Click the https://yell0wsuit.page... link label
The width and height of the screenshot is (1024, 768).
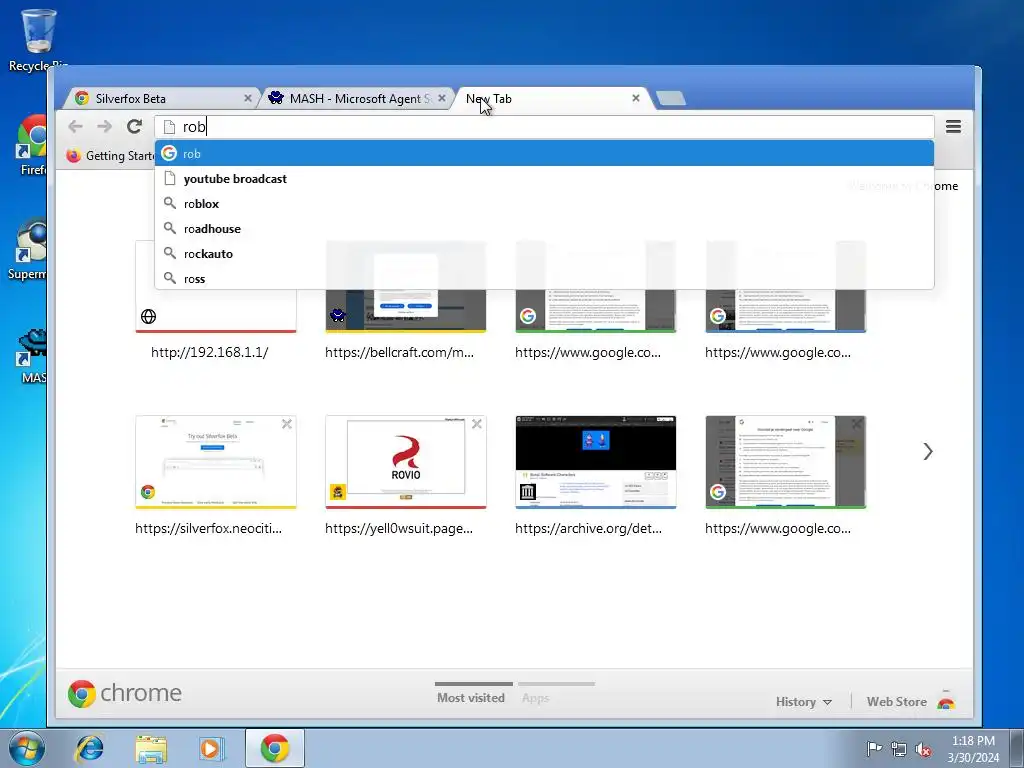pos(399,528)
